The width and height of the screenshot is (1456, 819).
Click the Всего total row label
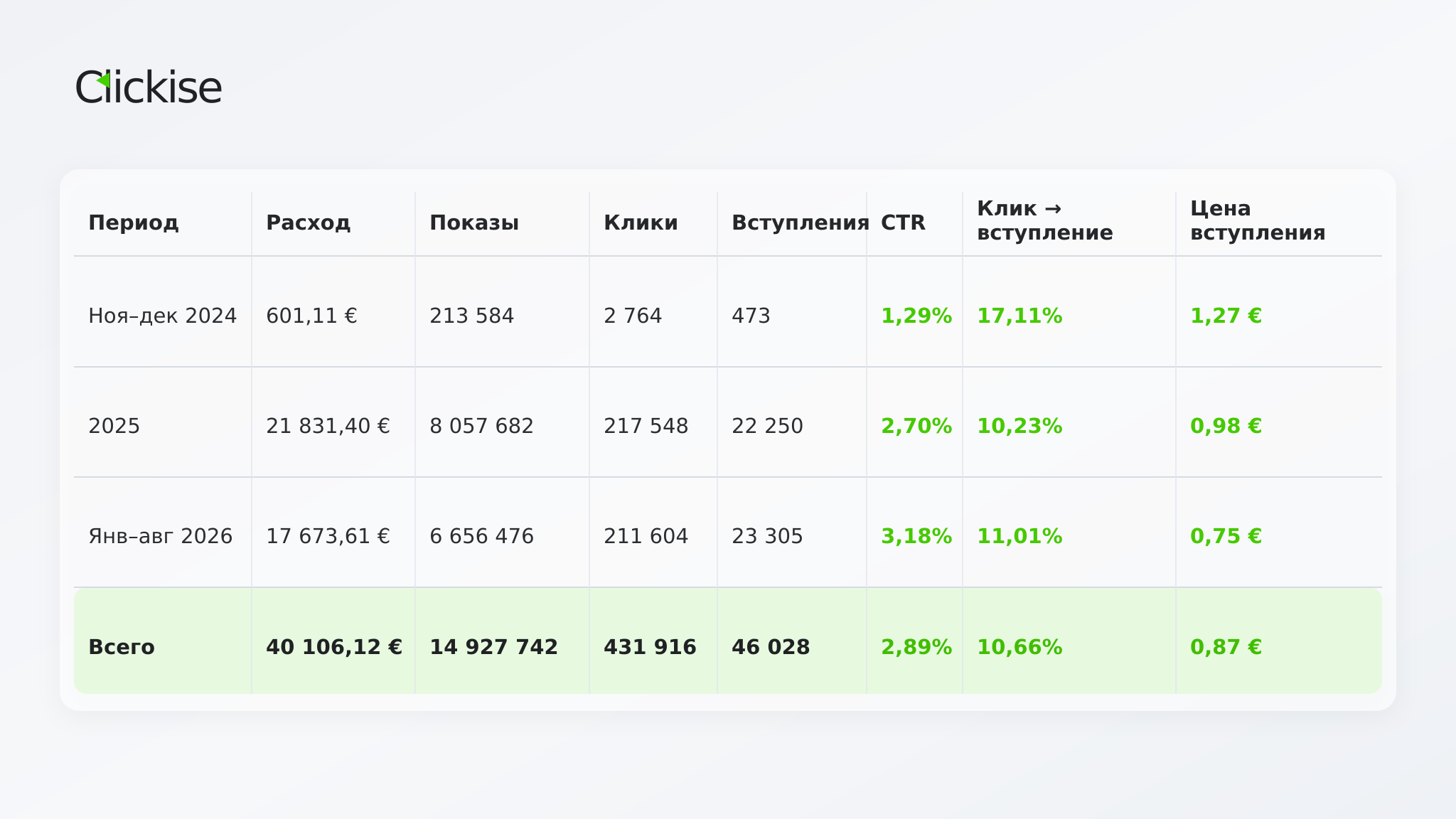pos(122,647)
